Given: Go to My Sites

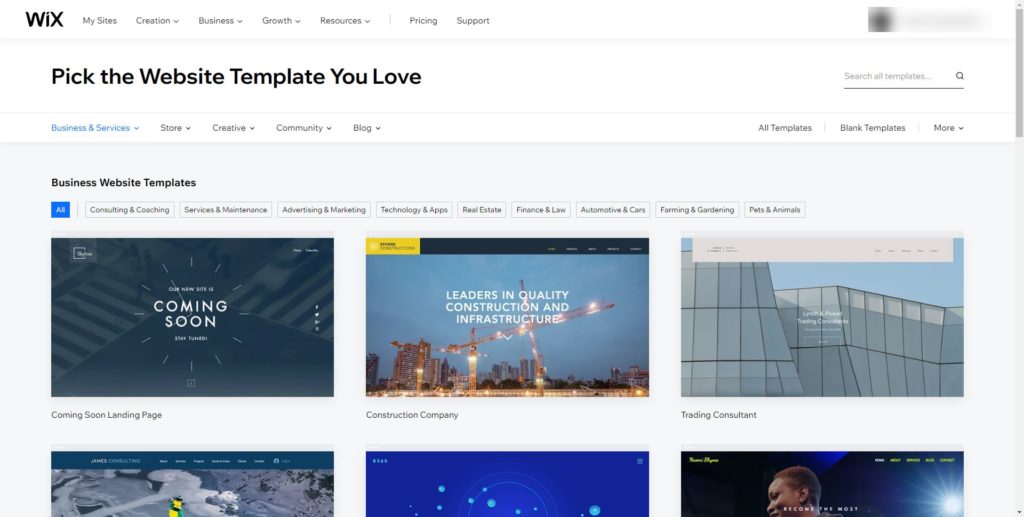Looking at the screenshot, I should tap(99, 21).
